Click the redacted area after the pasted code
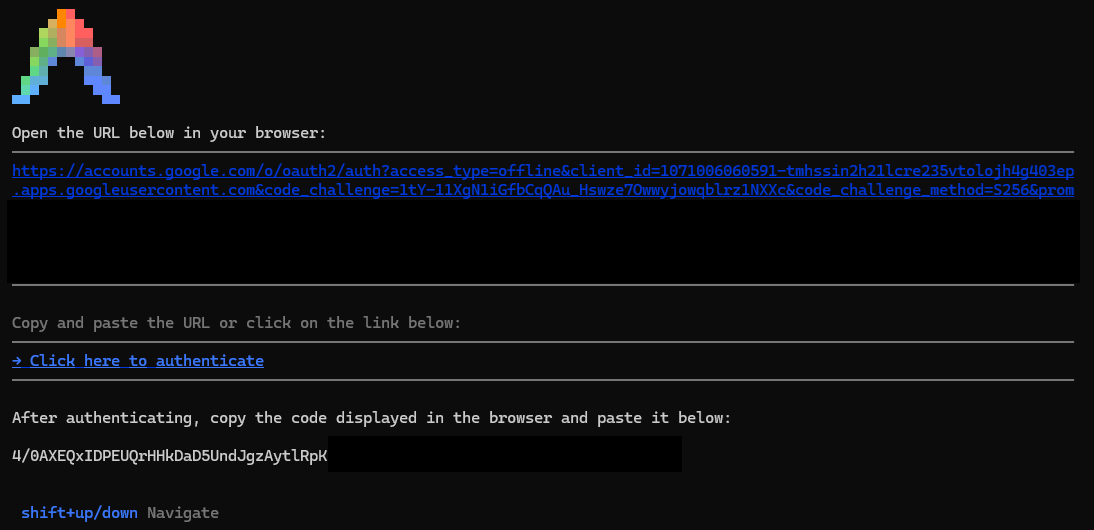 pos(504,454)
